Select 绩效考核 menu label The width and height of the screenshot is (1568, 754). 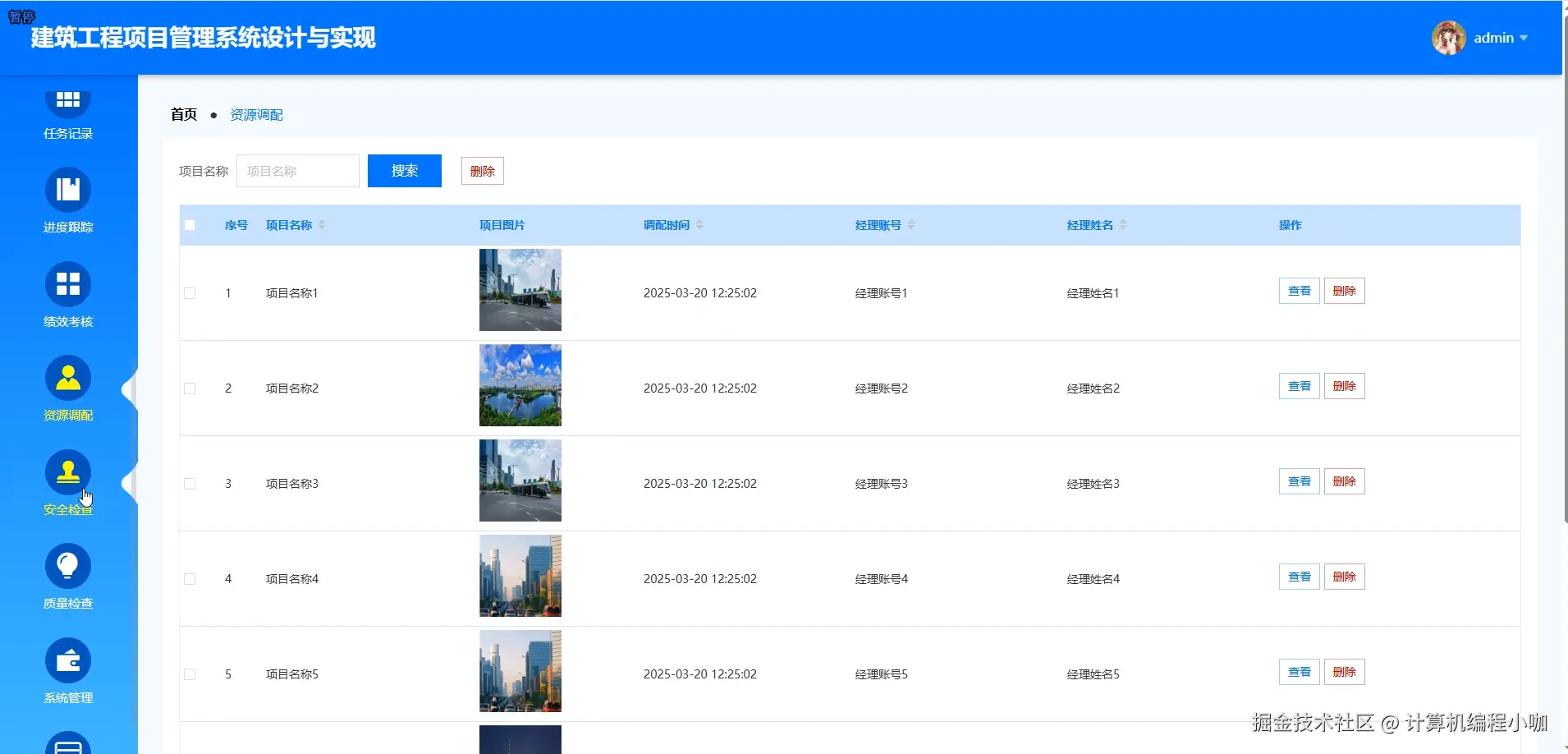click(68, 322)
